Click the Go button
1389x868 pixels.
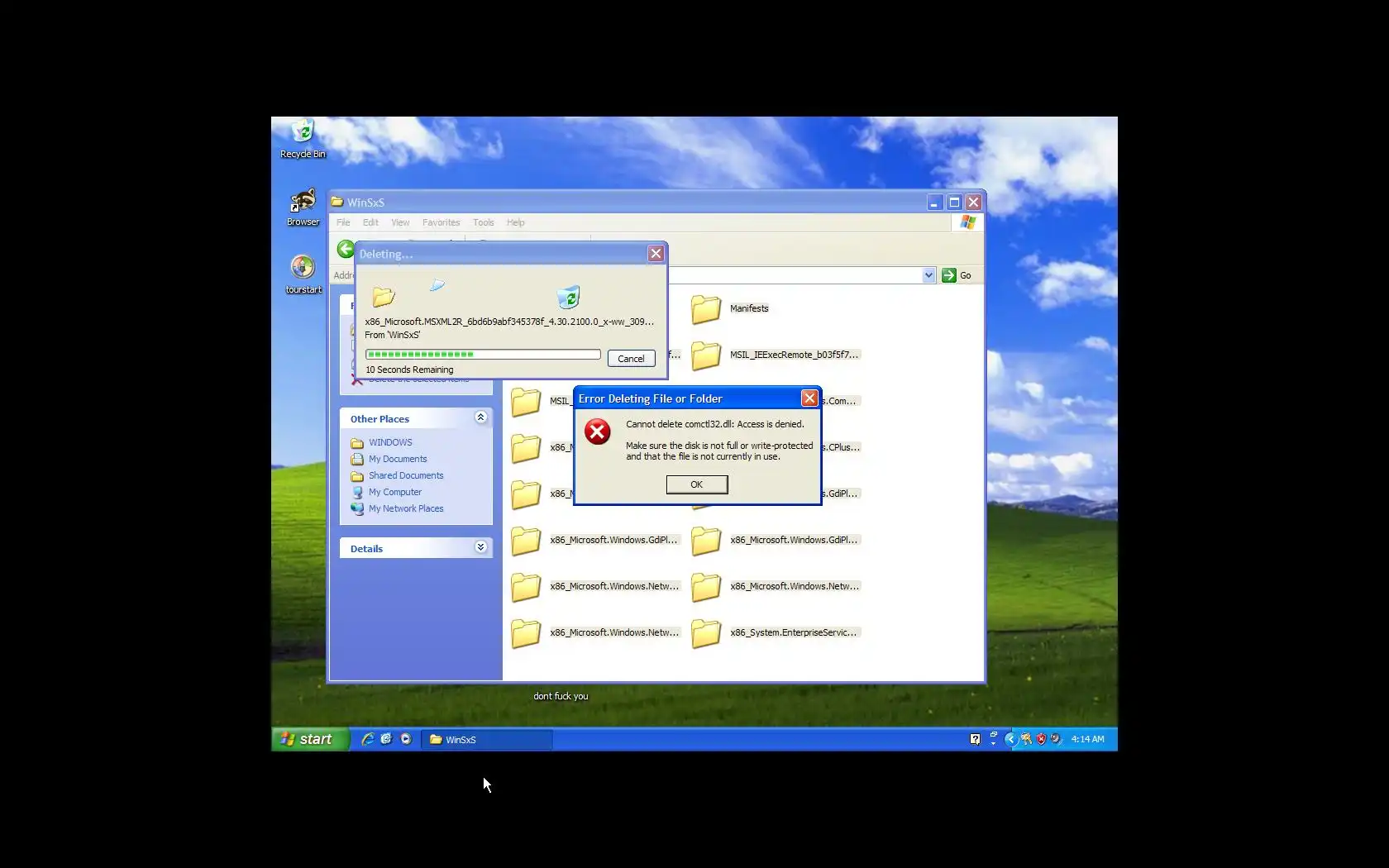point(957,275)
